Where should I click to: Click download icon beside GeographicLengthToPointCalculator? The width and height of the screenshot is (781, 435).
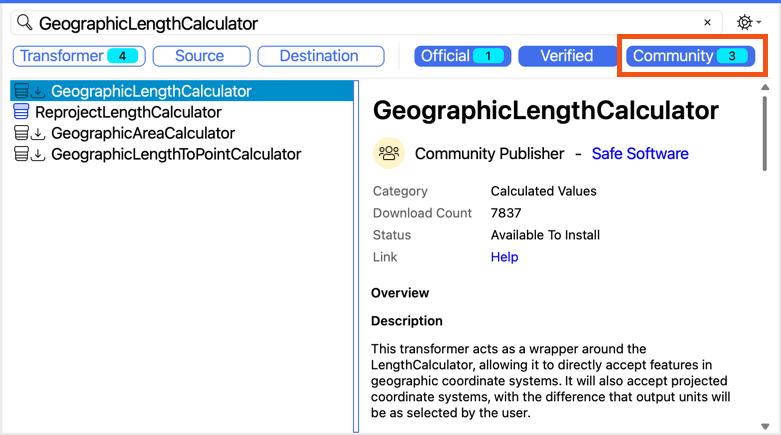[38, 154]
